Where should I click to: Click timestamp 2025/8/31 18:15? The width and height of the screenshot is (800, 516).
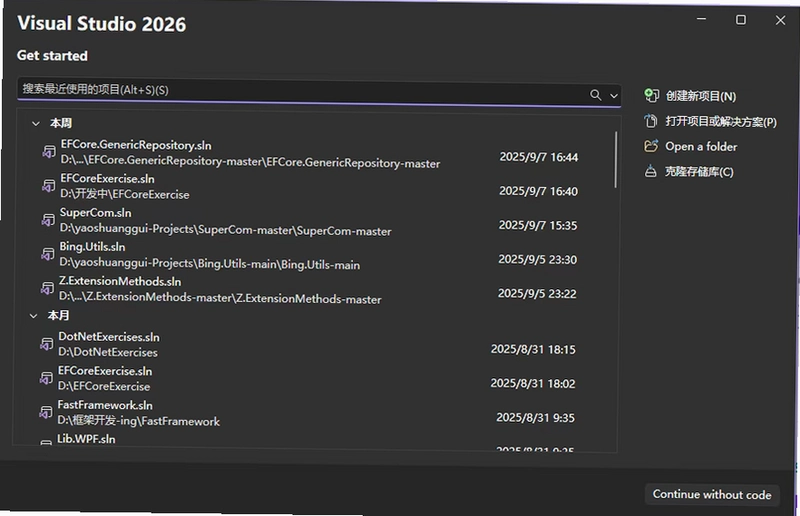533,350
